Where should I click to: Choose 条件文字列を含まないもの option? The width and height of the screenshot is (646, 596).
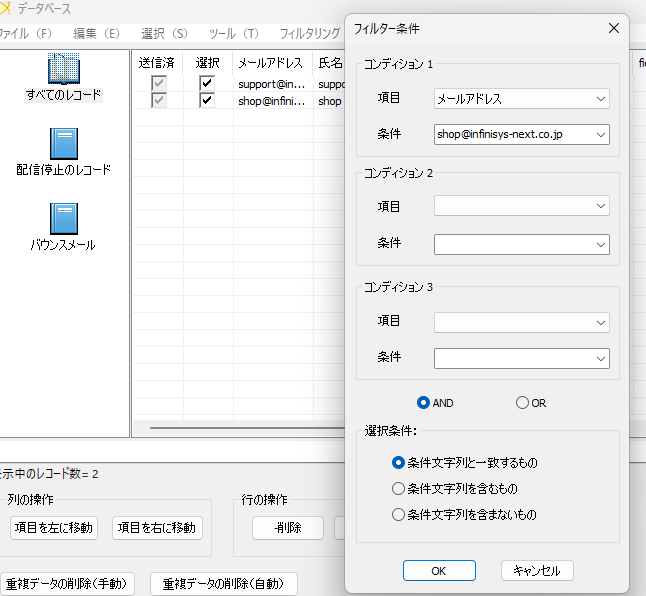(398, 514)
